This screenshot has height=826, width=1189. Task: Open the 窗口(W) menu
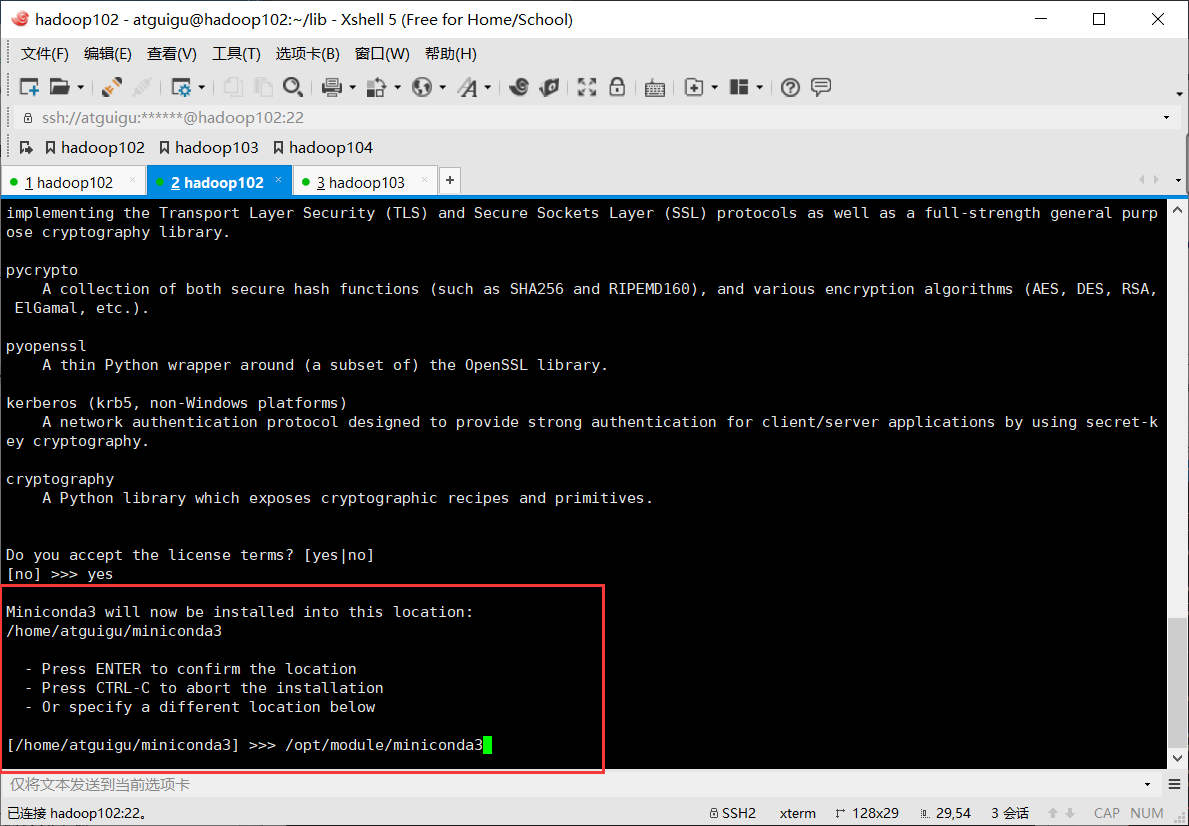click(382, 54)
